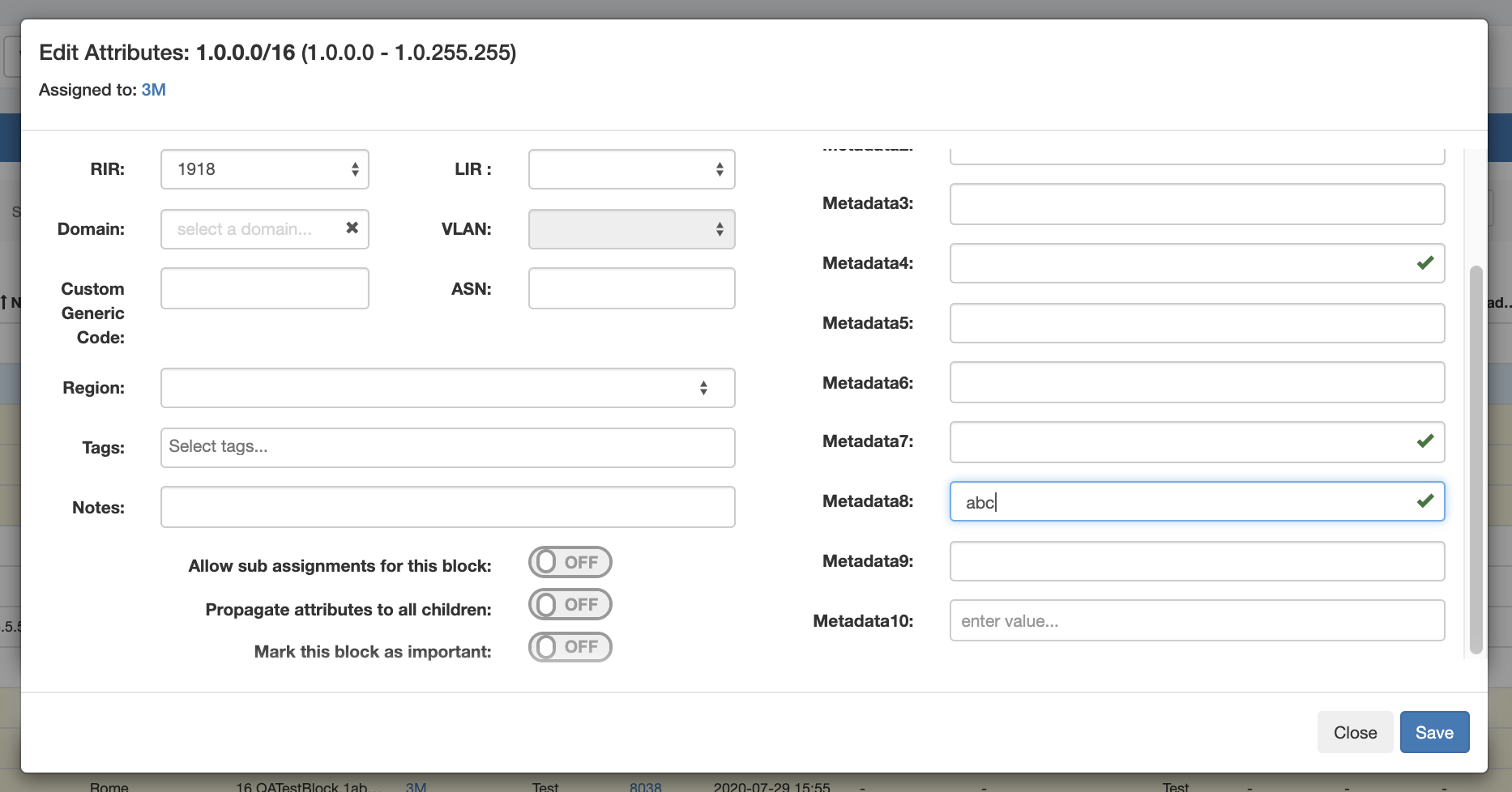
Task: Toggle Mark this block as important
Action: coord(570,647)
